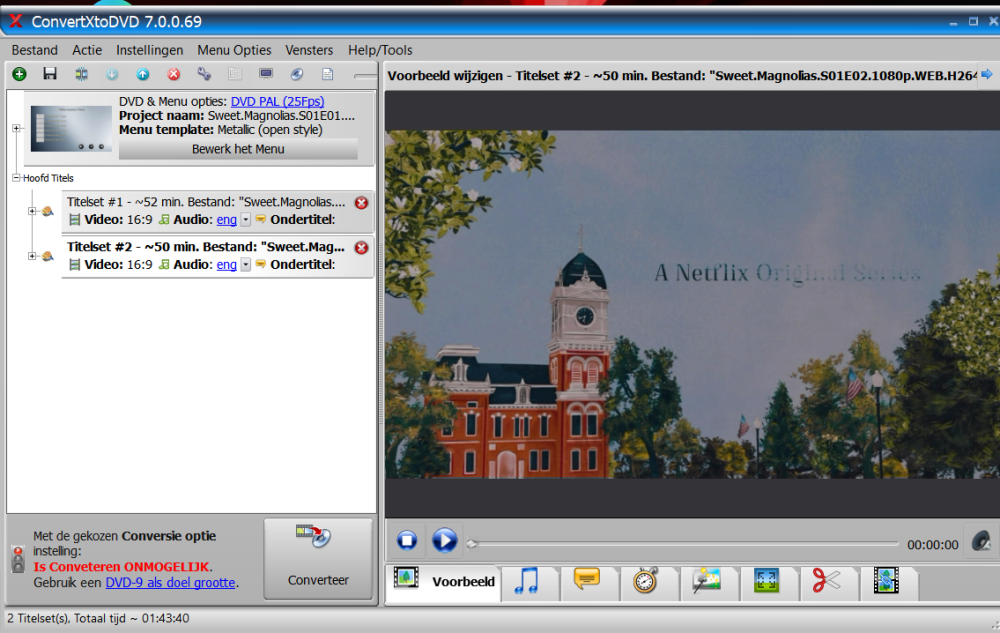Follow the DVD-9 als doel grootte link
This screenshot has width=1000, height=633.
pos(170,582)
